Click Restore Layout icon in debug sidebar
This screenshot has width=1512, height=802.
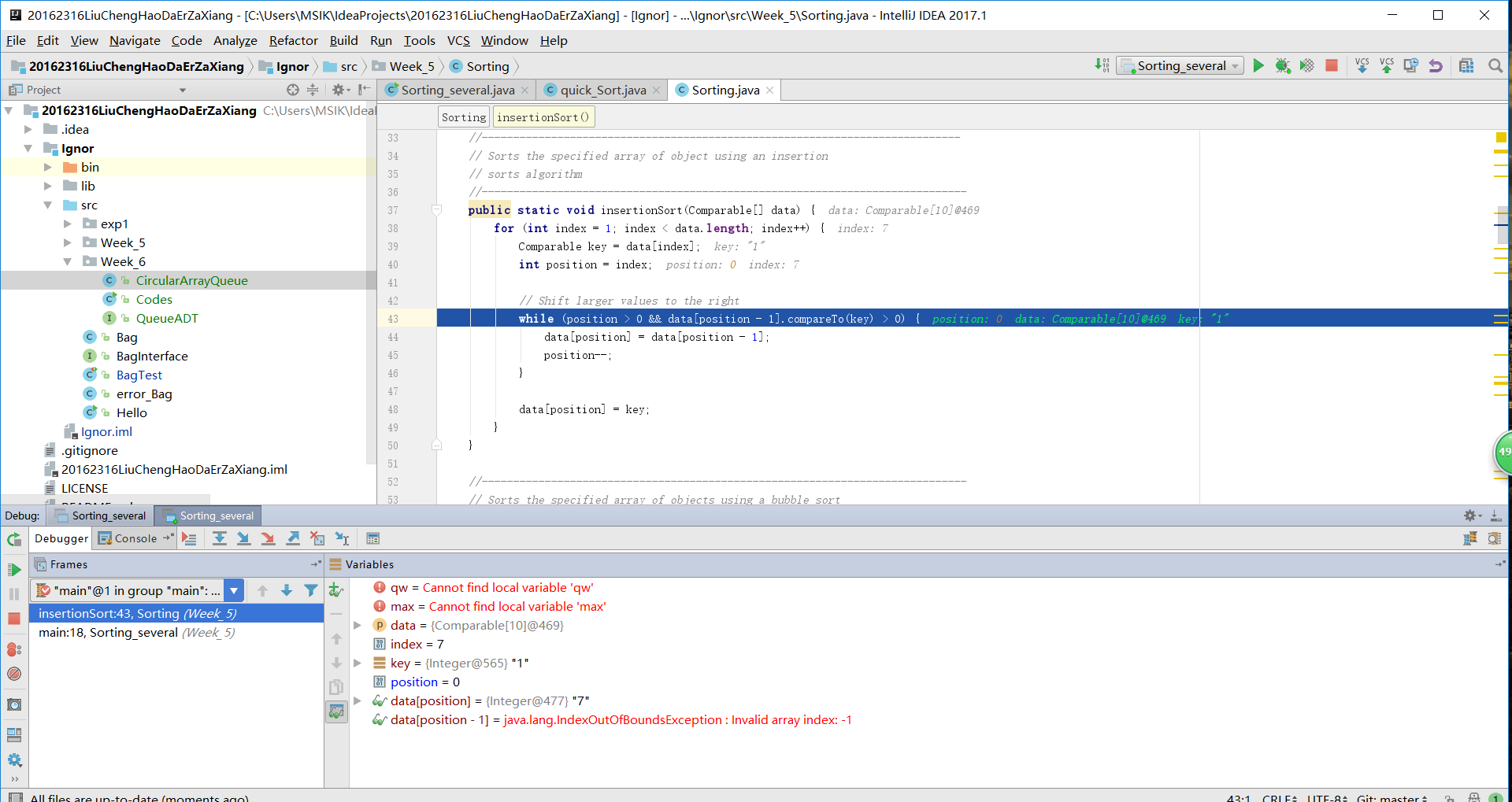click(14, 735)
